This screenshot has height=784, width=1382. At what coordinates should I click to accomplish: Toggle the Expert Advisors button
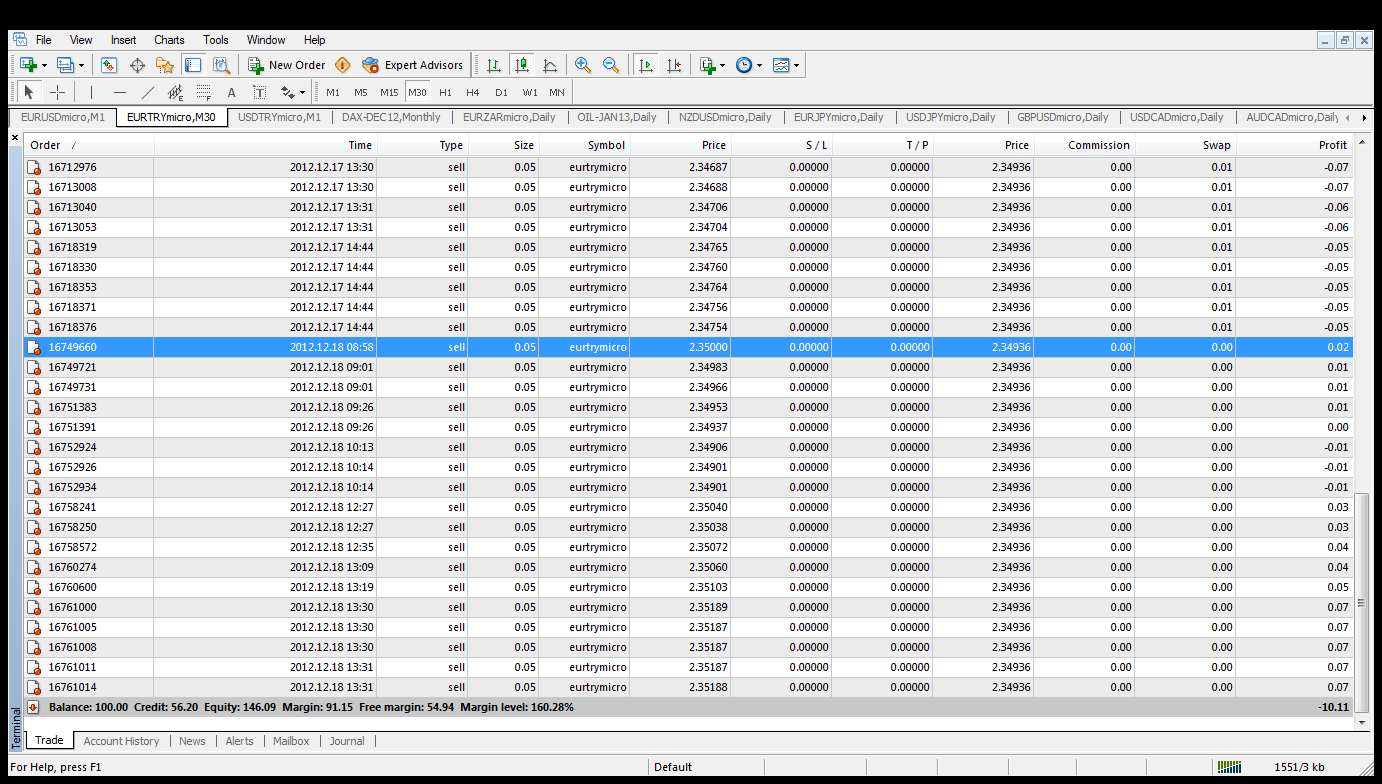click(413, 65)
